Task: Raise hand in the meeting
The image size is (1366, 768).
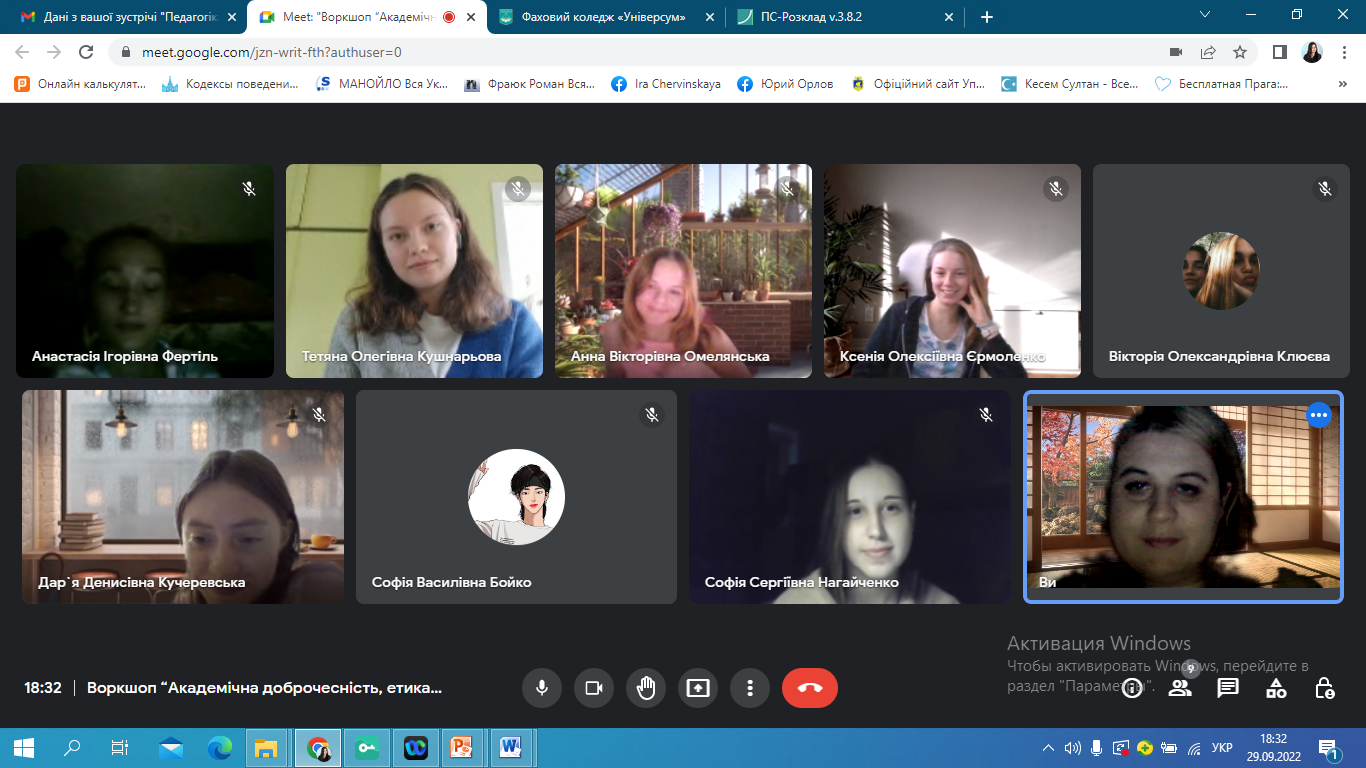Action: tap(646, 688)
